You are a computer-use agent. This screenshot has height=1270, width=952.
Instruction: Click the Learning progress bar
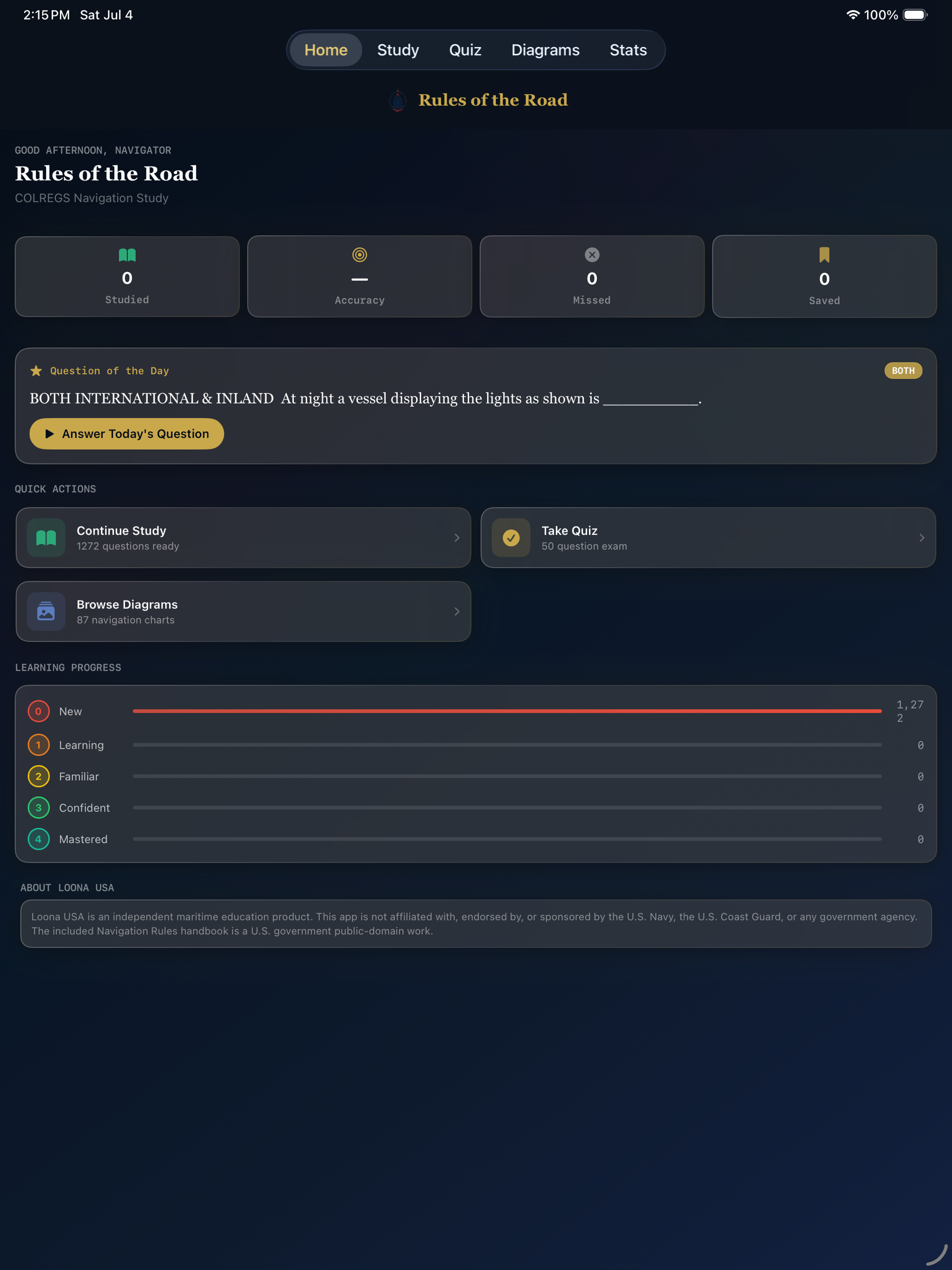pos(507,745)
